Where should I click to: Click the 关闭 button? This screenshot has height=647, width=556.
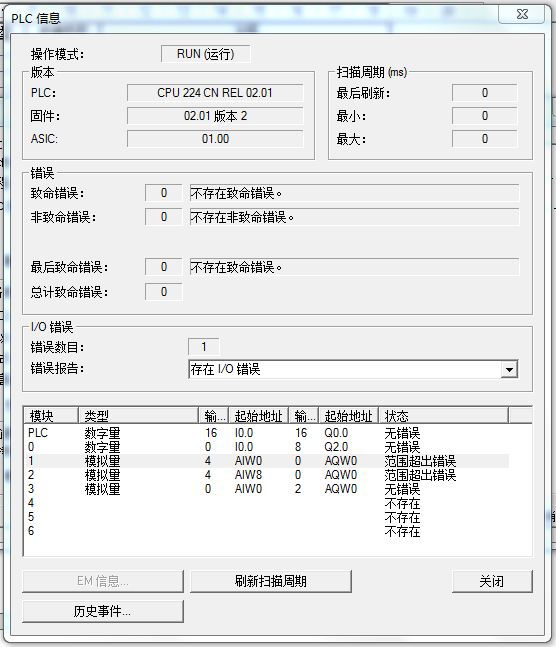492,581
